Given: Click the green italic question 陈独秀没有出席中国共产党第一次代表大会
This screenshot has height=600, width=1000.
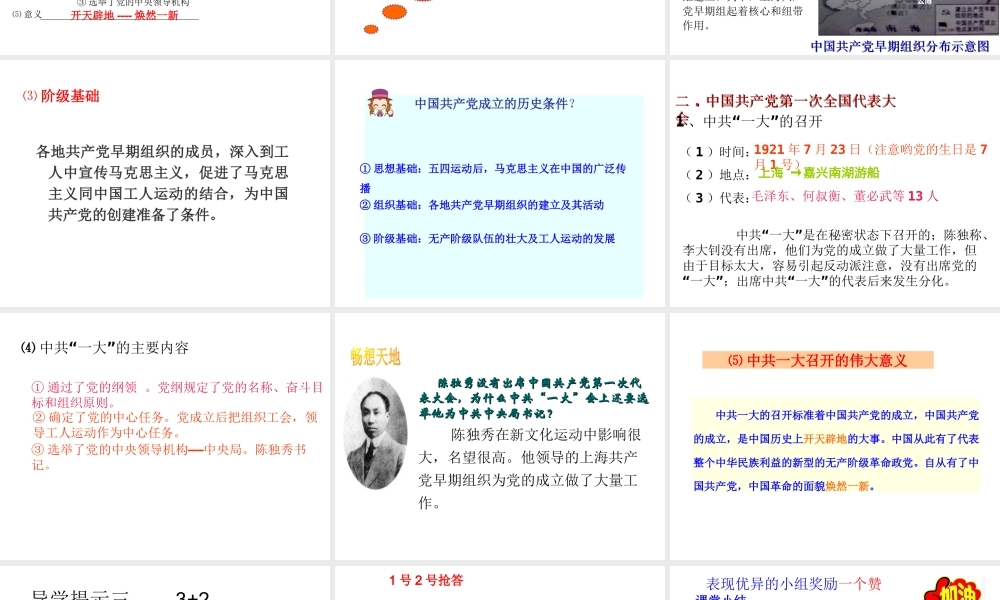Looking at the screenshot, I should point(533,399).
